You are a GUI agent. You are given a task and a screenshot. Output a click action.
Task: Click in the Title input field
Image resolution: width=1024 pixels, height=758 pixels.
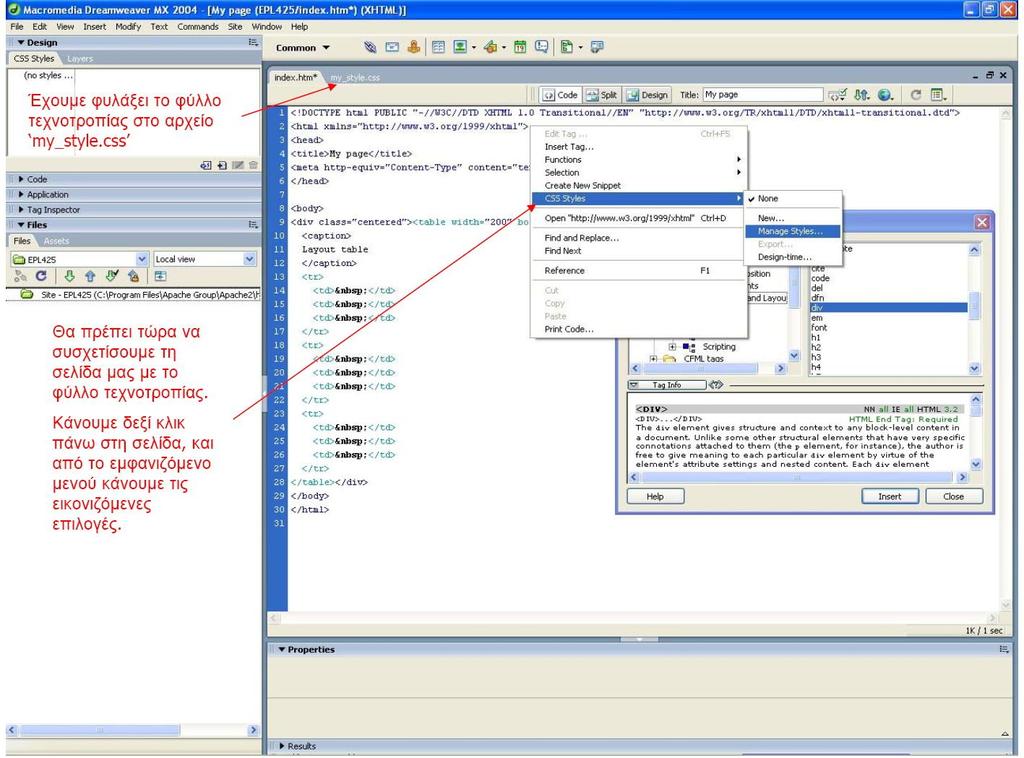click(x=762, y=95)
